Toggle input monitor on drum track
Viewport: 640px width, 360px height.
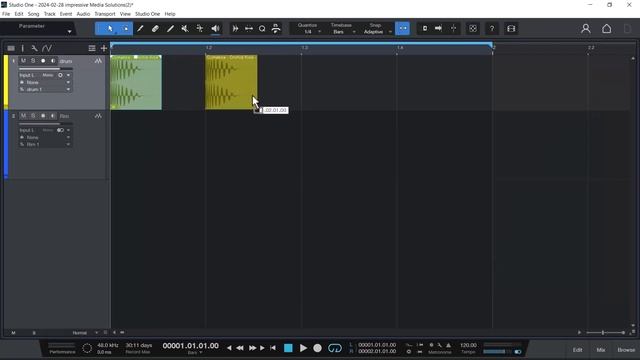[53, 61]
